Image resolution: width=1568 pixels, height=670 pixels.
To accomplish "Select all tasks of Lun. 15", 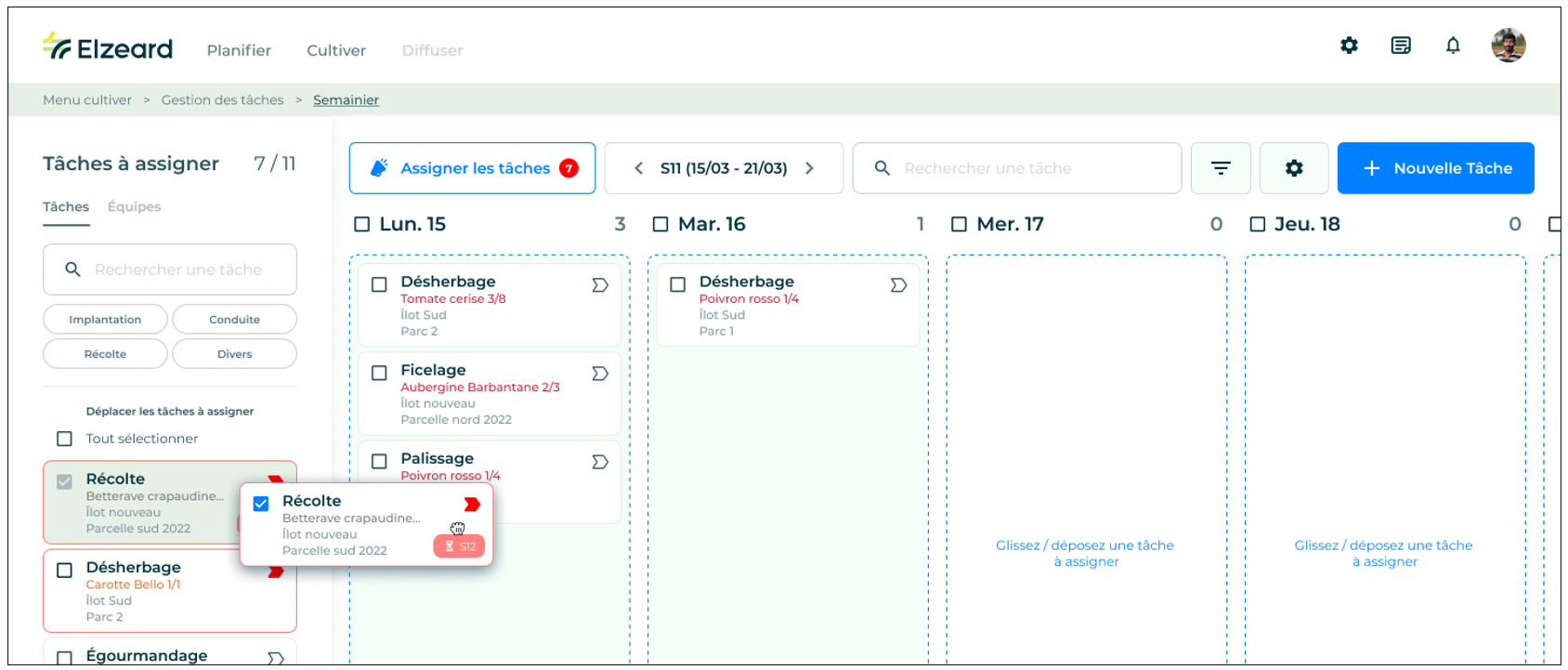I will pyautogui.click(x=362, y=224).
